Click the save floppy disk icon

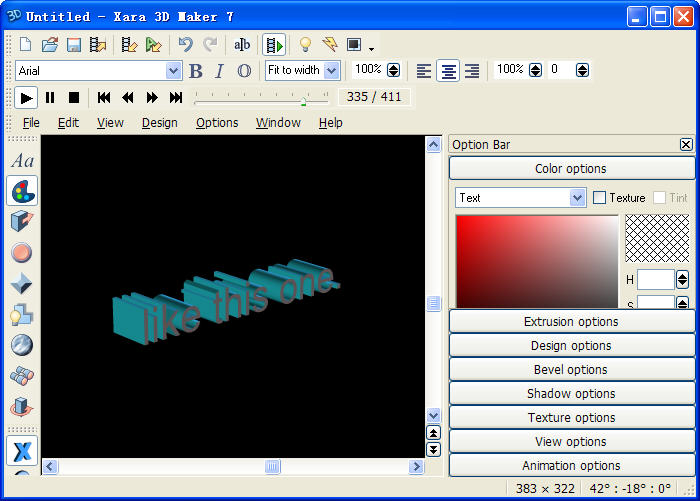(74, 44)
